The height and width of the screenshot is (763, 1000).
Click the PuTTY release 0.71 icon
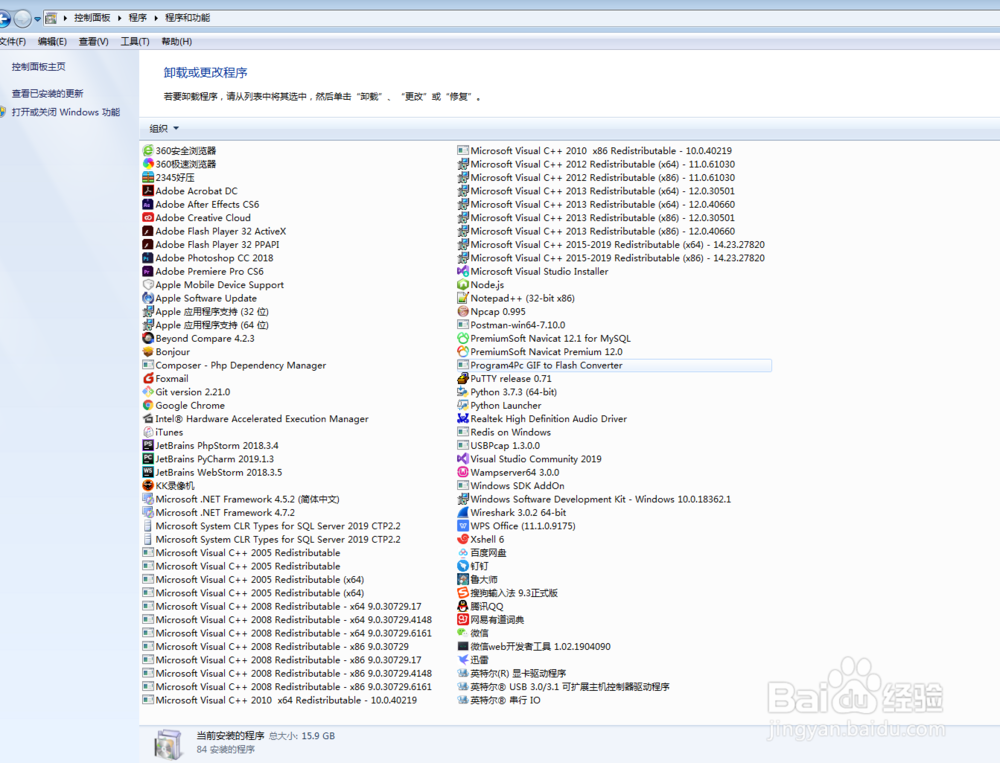click(x=463, y=378)
